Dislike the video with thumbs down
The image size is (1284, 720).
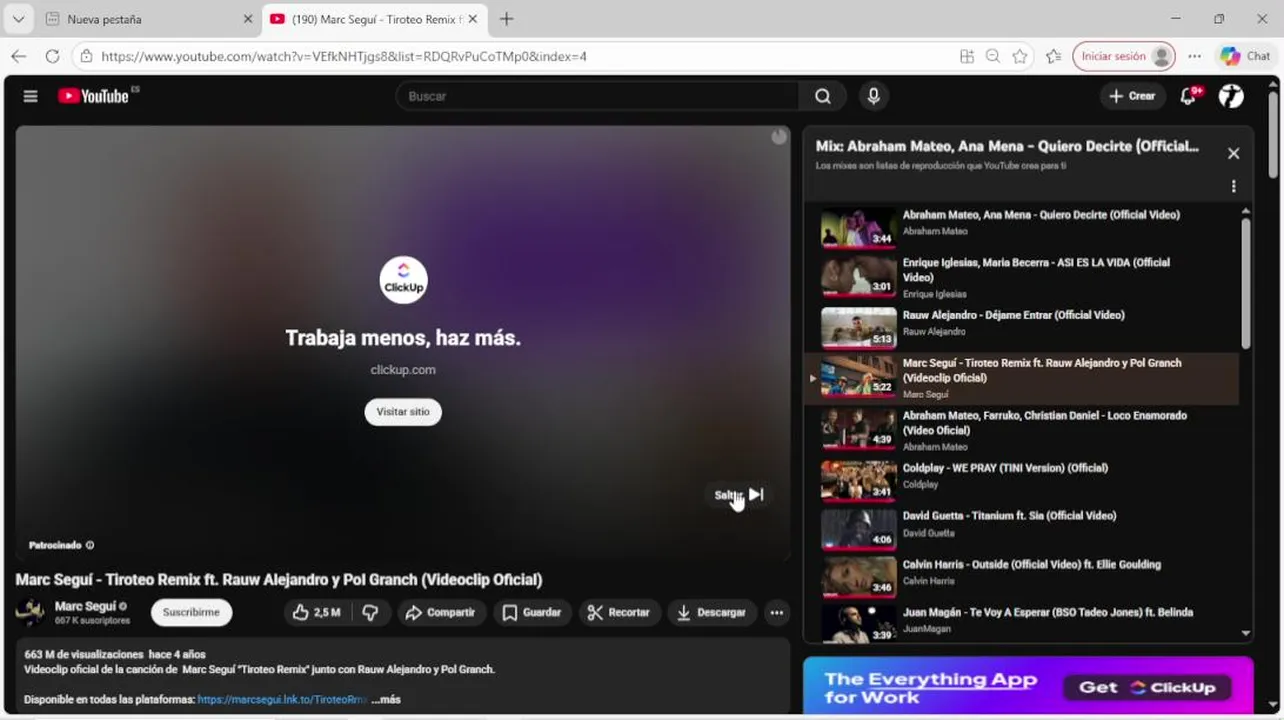pyautogui.click(x=370, y=612)
